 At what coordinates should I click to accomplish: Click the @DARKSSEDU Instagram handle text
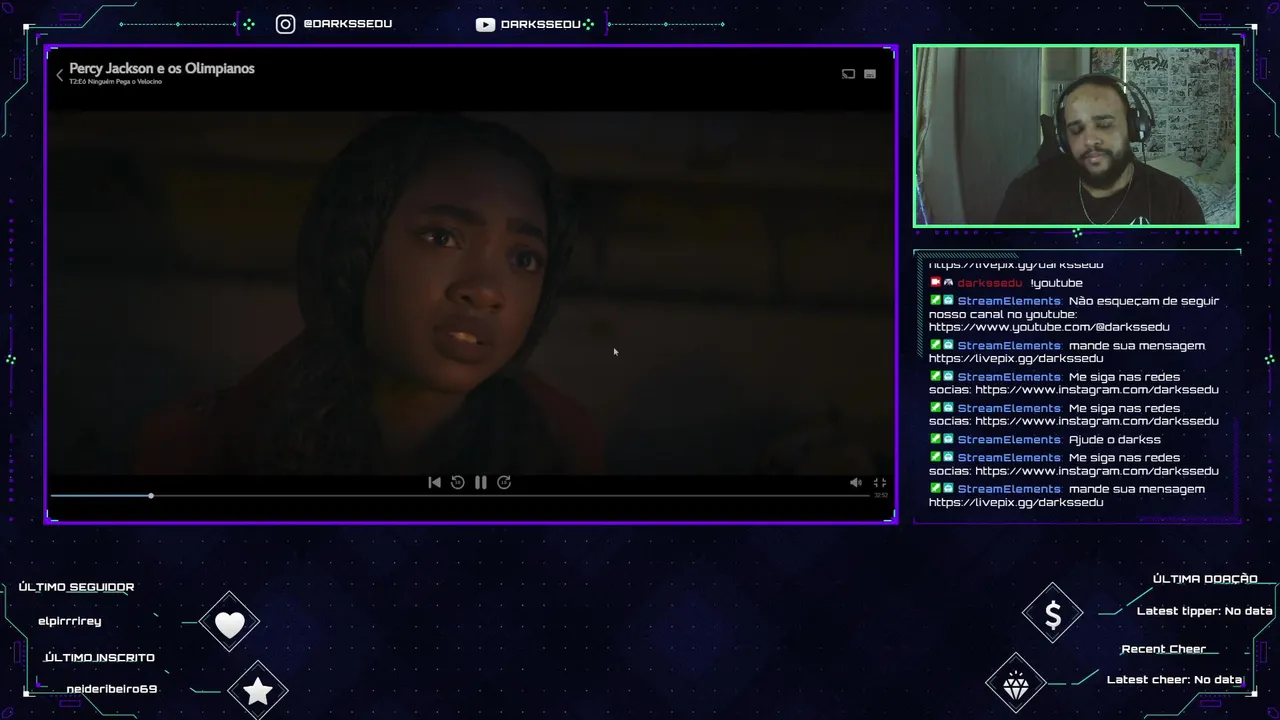pos(347,24)
